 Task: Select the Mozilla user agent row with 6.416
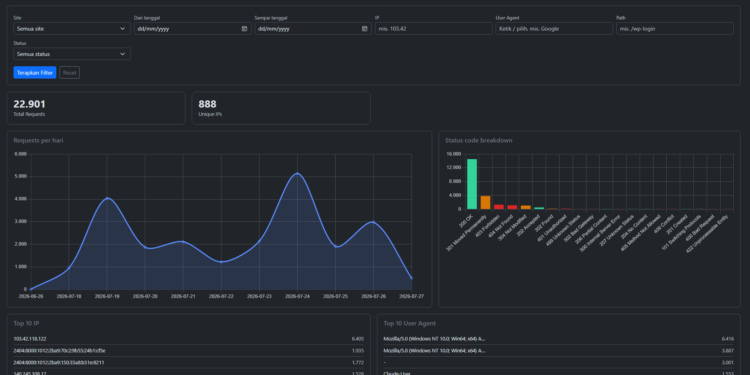(559, 339)
